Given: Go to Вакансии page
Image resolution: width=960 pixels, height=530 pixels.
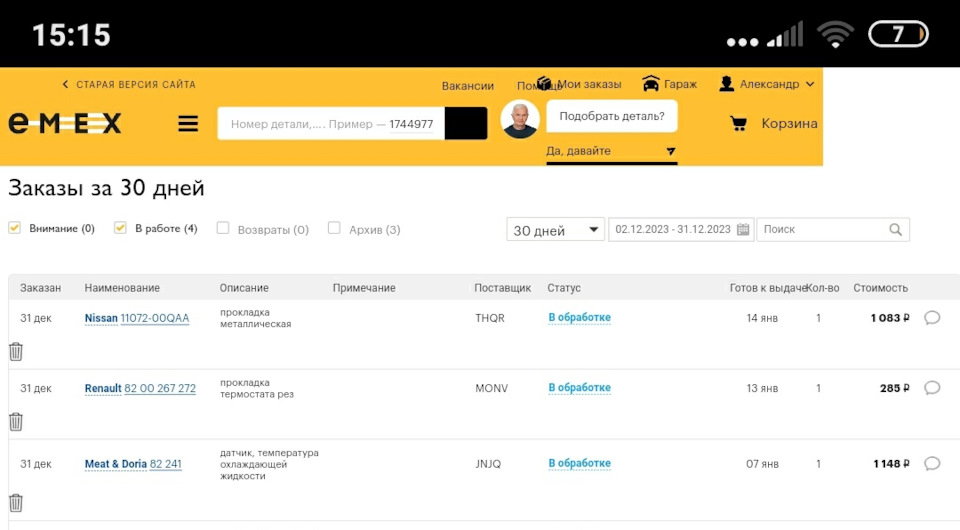Looking at the screenshot, I should pos(468,86).
